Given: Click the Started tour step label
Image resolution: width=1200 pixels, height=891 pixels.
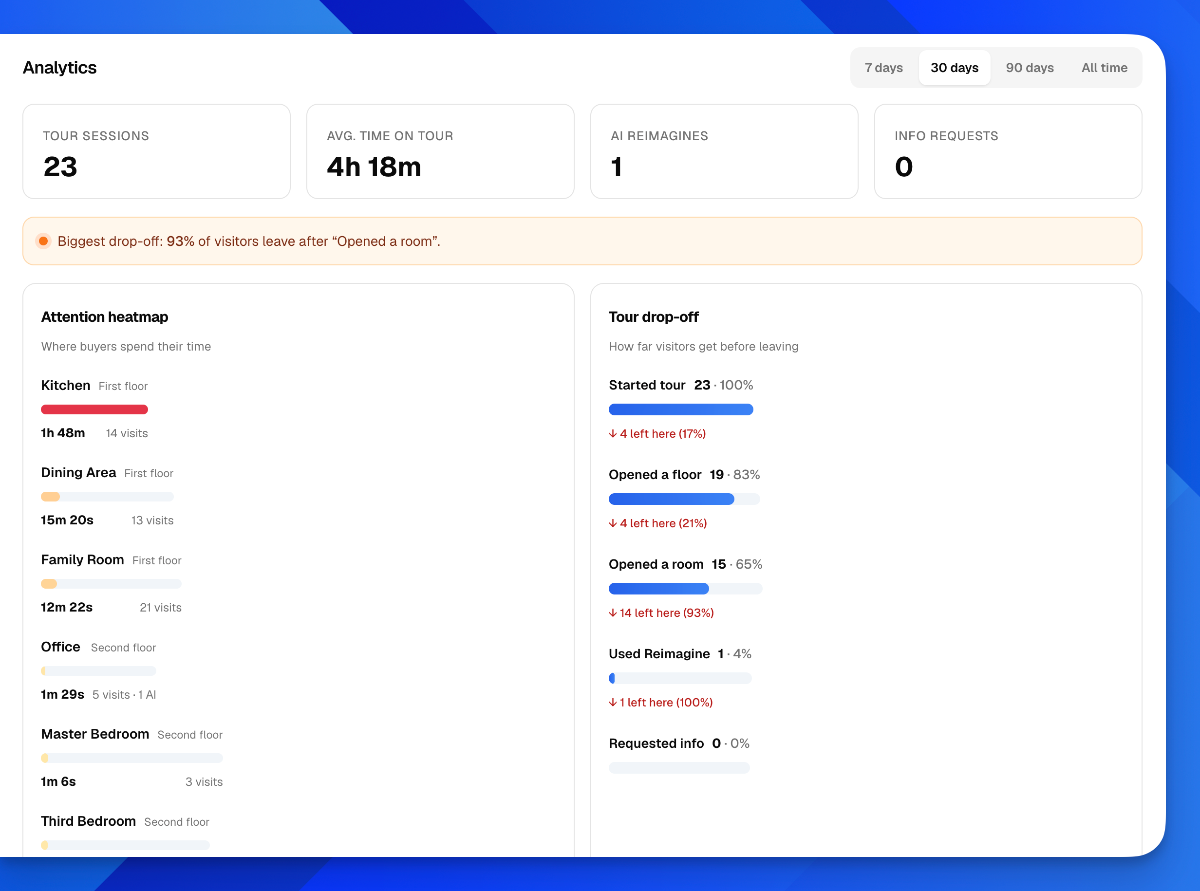Looking at the screenshot, I should click(x=647, y=385).
